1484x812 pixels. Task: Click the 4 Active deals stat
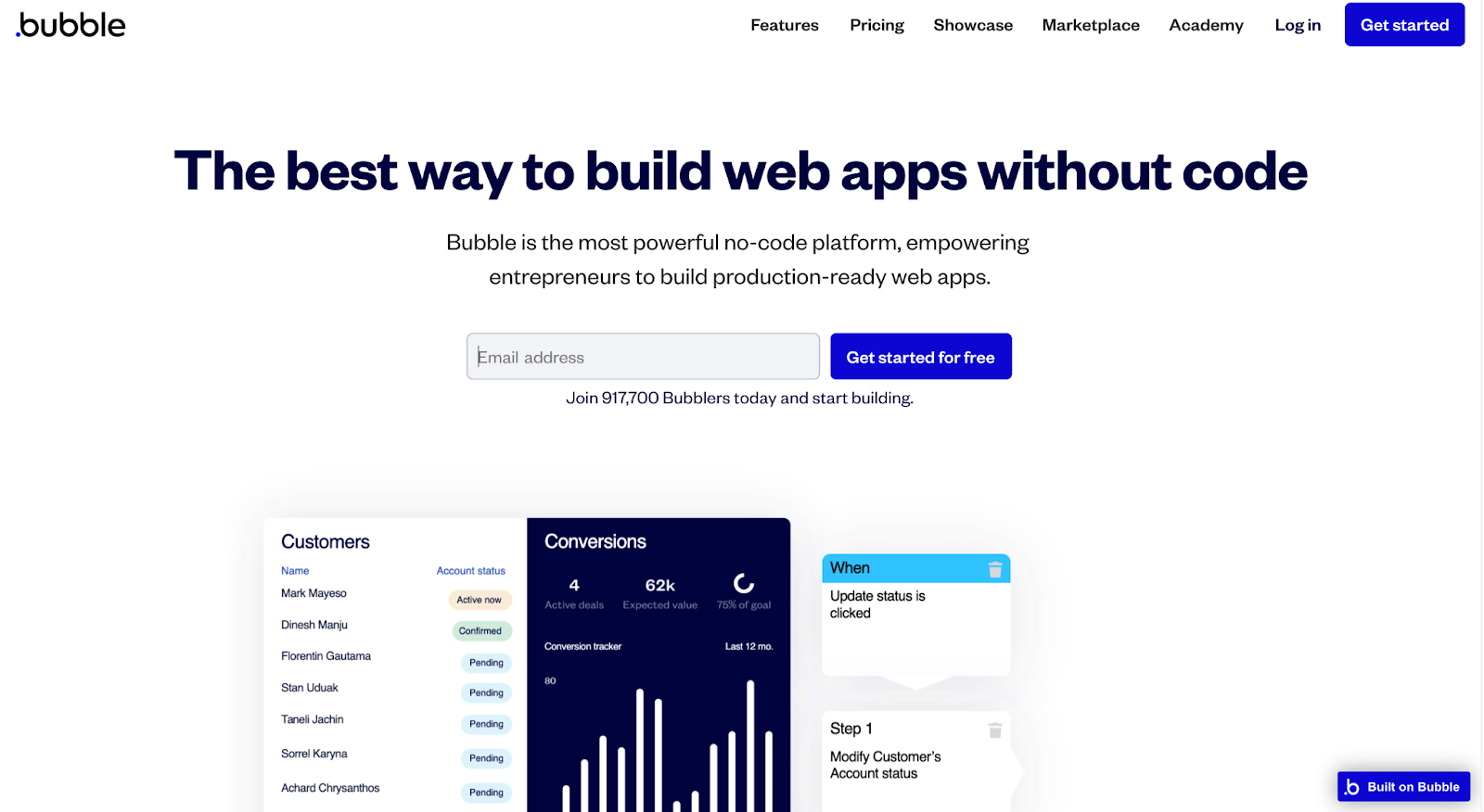574,593
